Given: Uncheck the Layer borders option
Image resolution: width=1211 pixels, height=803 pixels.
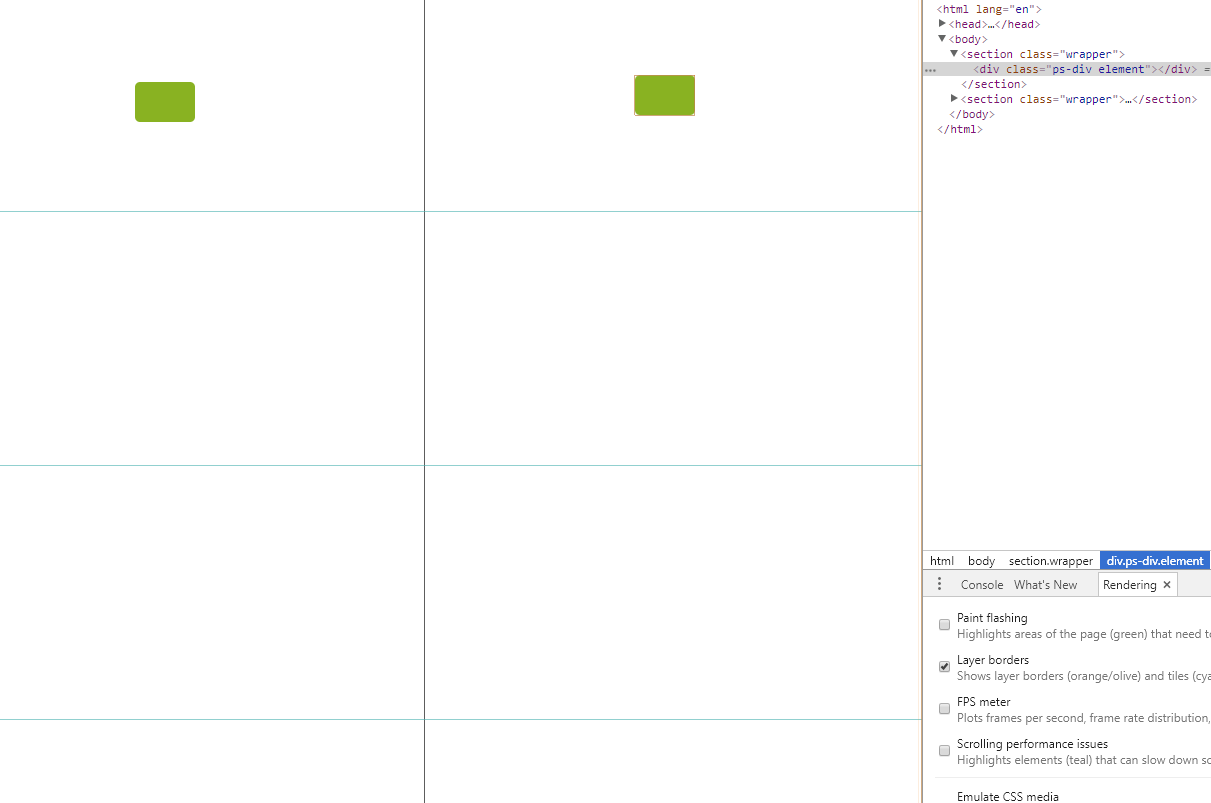Looking at the screenshot, I should click(x=944, y=666).
